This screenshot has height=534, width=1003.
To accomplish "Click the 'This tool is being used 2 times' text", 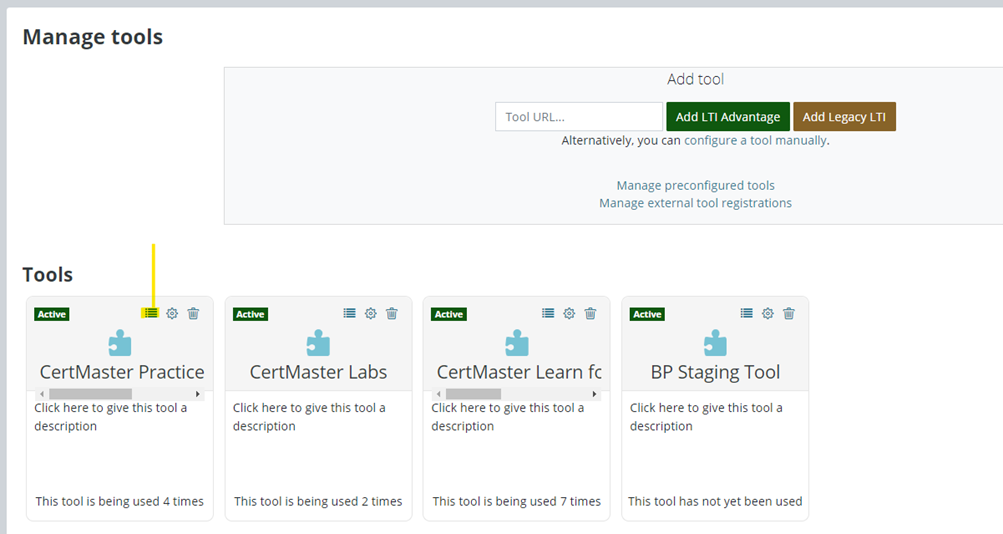I will click(318, 501).
